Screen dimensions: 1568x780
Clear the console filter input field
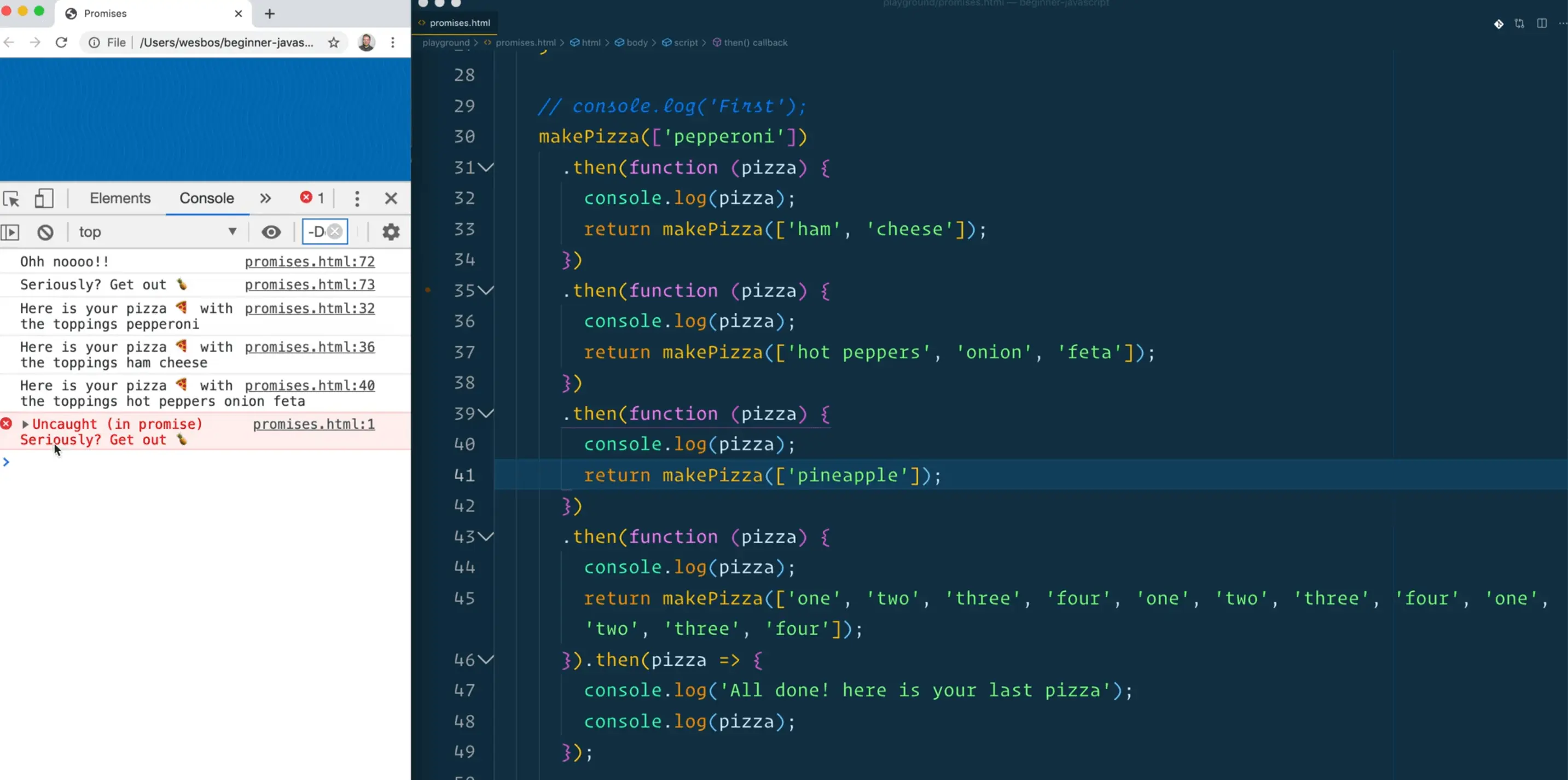tap(335, 231)
